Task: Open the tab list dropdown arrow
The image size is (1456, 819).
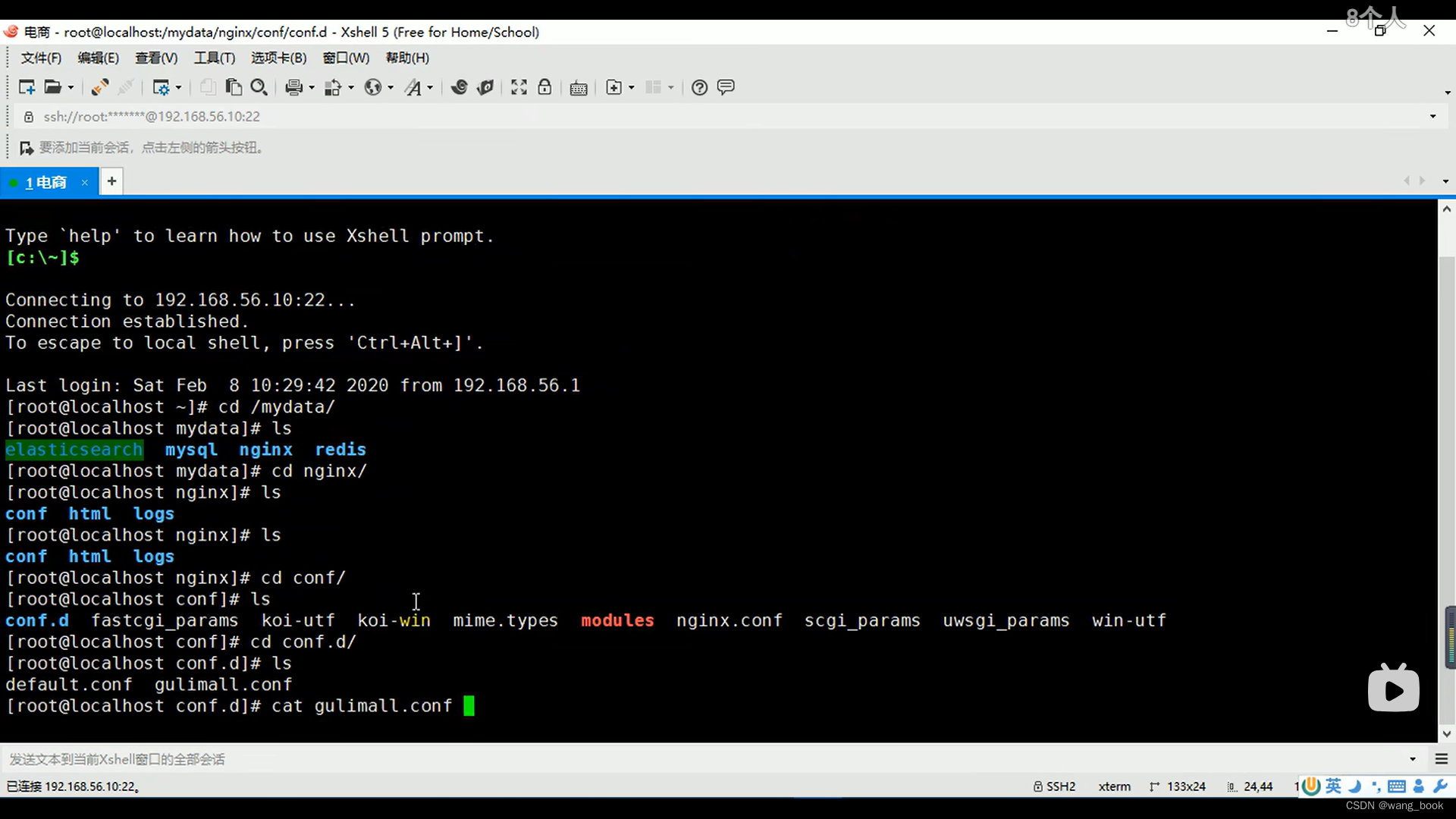Action: pyautogui.click(x=1445, y=181)
